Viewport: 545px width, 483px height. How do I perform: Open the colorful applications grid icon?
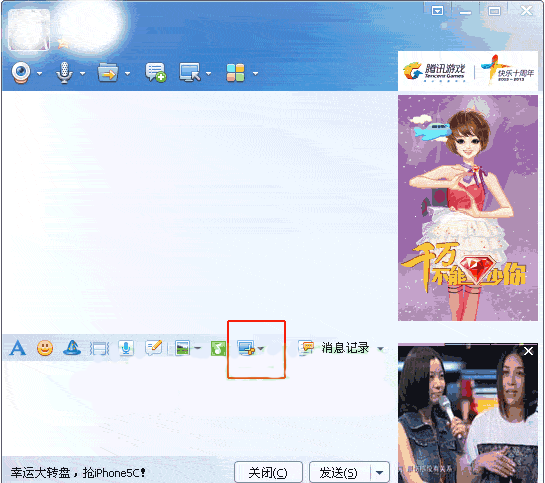click(235, 73)
